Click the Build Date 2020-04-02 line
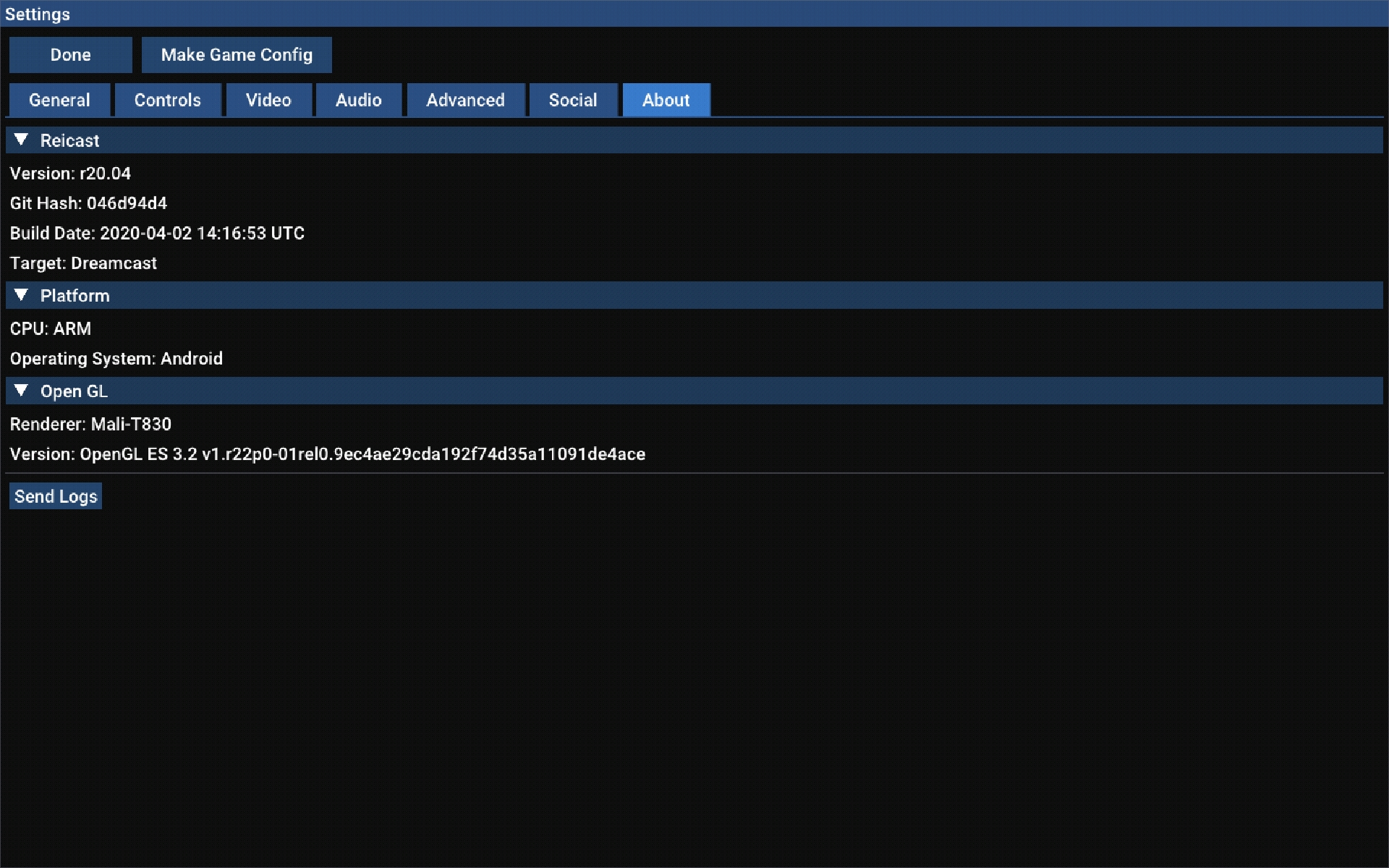 click(x=157, y=233)
